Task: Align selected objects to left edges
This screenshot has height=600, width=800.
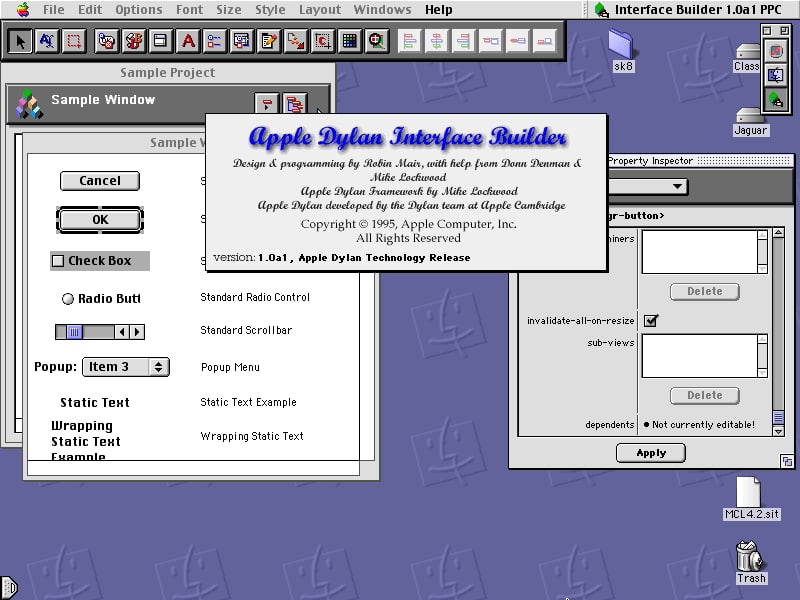Action: (409, 41)
